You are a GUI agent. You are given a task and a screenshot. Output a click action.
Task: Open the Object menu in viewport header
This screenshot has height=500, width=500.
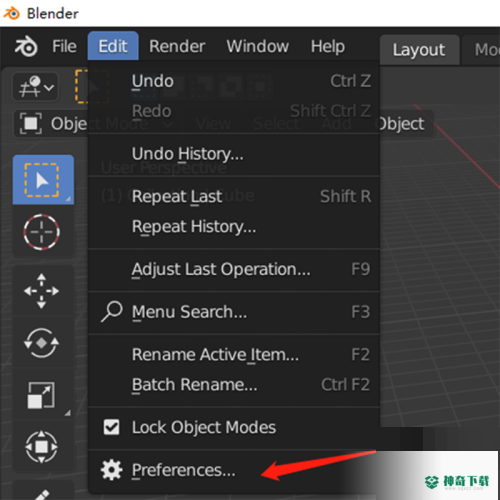[x=402, y=124]
